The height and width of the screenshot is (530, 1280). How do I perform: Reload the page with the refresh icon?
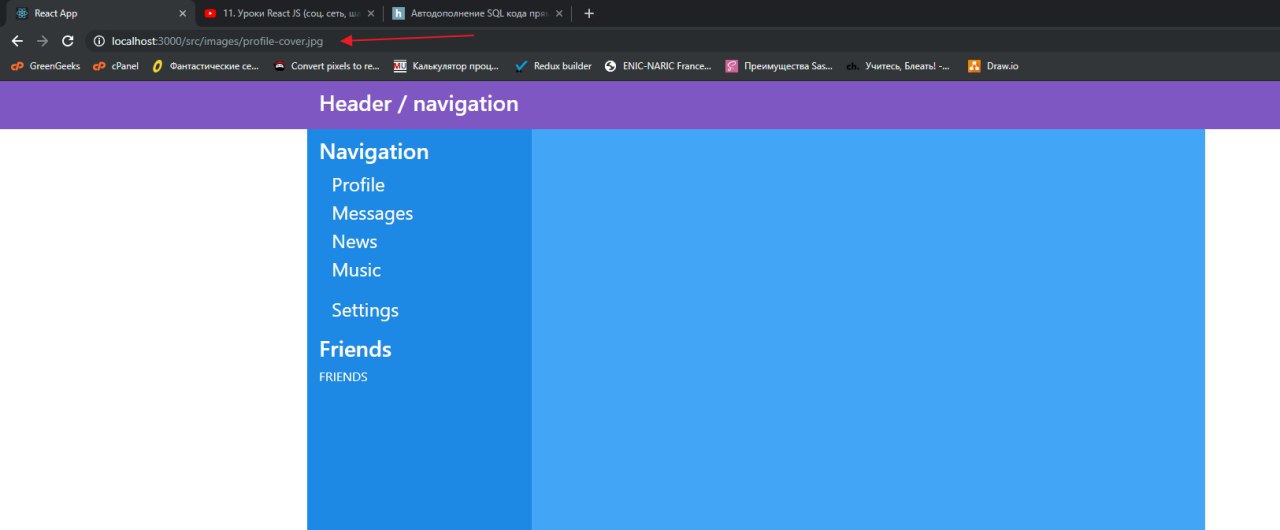point(68,41)
